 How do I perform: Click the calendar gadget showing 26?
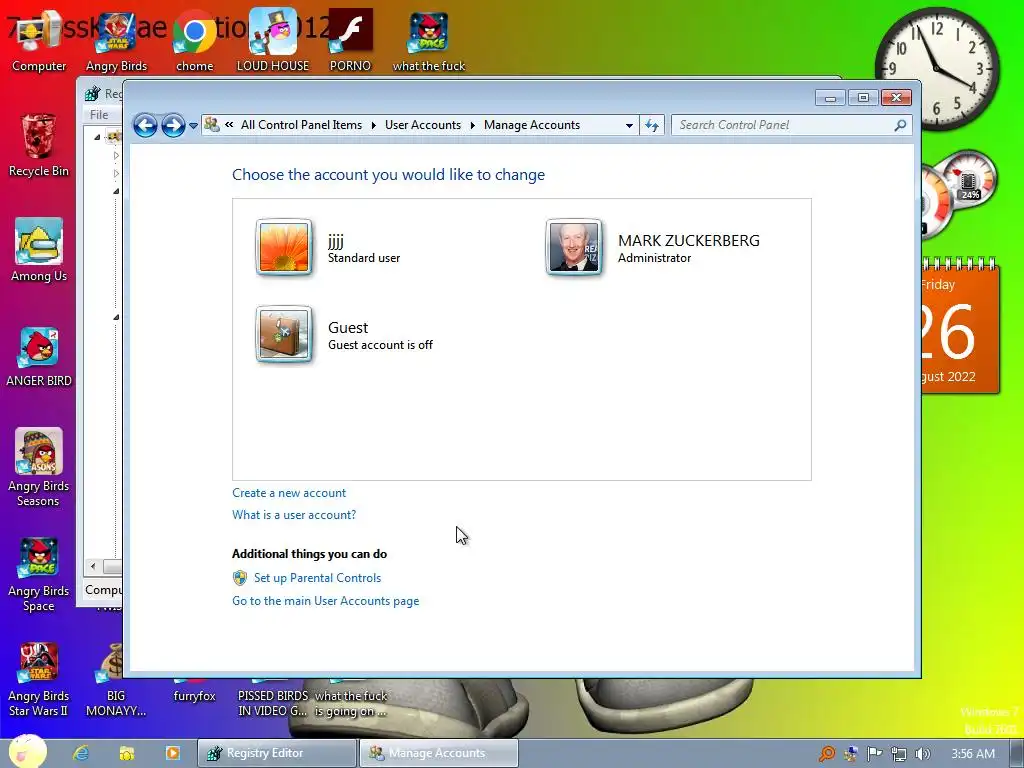960,325
